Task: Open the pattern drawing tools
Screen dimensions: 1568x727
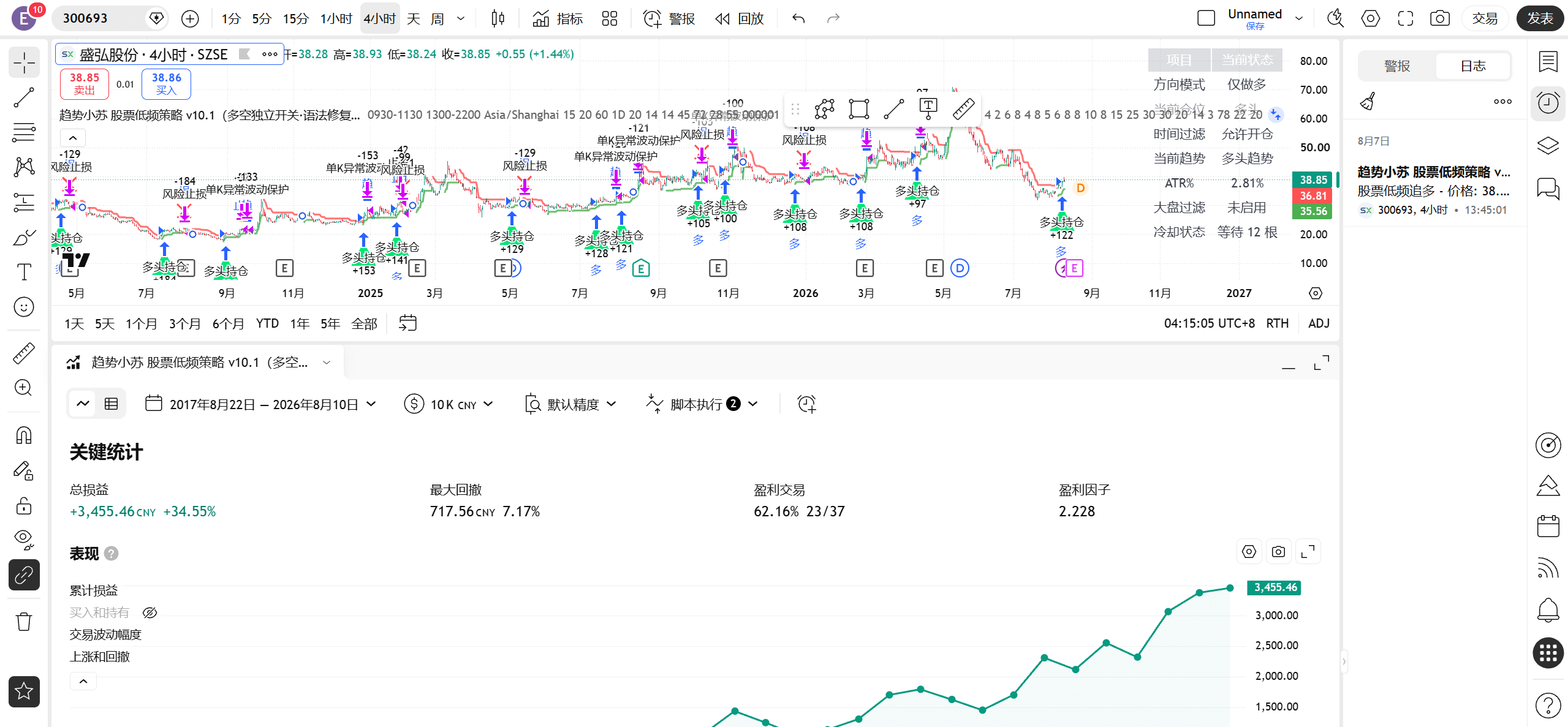Action: click(x=24, y=167)
